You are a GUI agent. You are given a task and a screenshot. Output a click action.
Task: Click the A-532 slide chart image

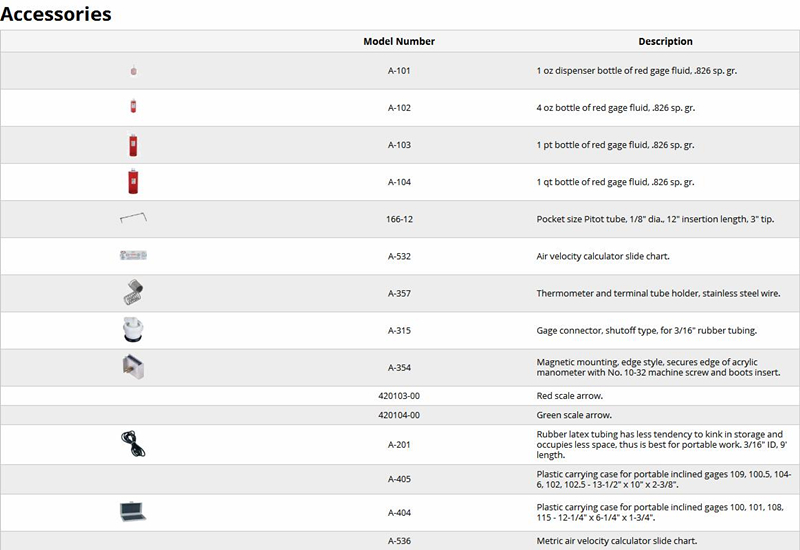133,255
